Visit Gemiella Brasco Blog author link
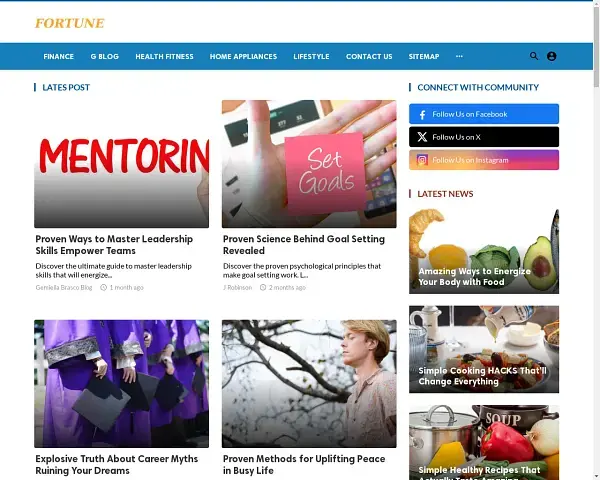The height and width of the screenshot is (480, 600). point(64,287)
